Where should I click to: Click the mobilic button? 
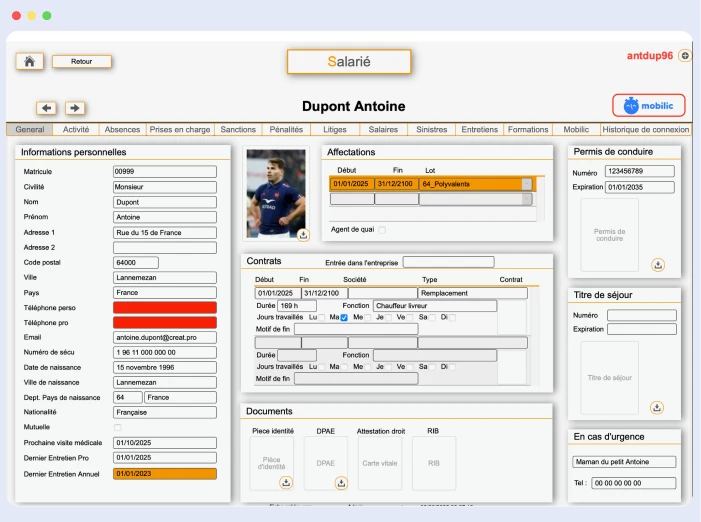pyautogui.click(x=648, y=106)
